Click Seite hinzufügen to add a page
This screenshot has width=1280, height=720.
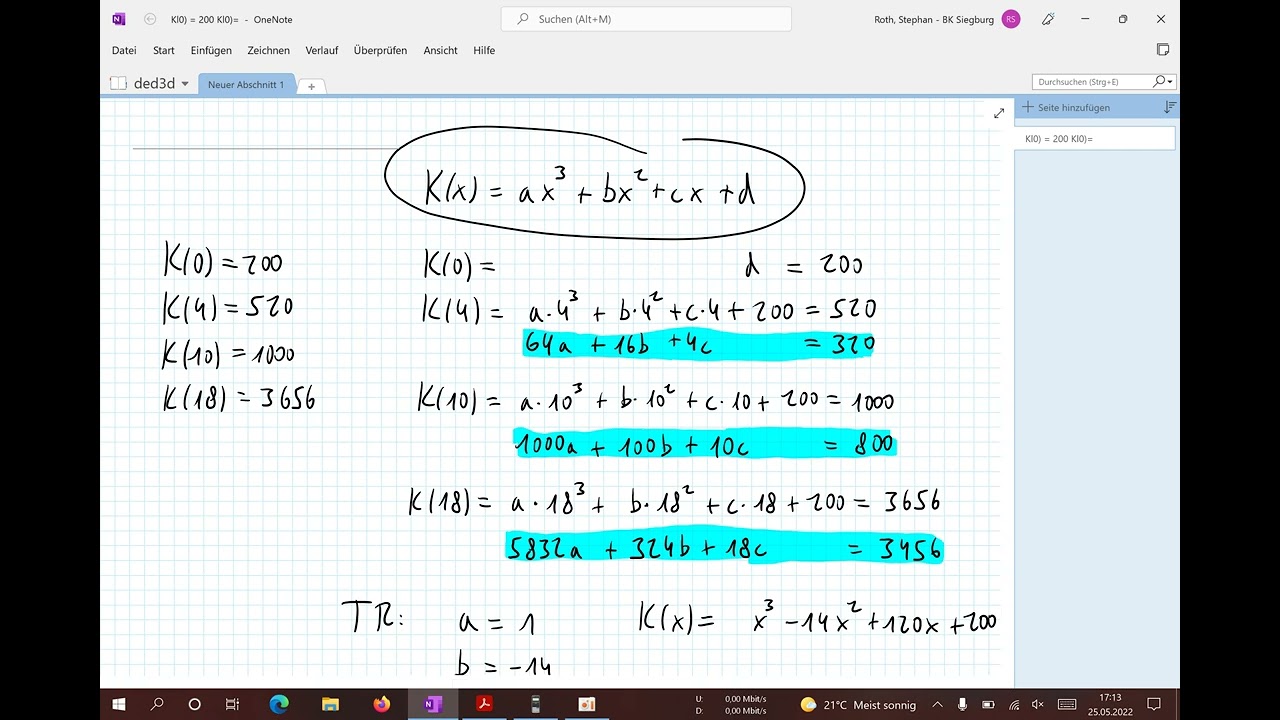tap(1066, 107)
